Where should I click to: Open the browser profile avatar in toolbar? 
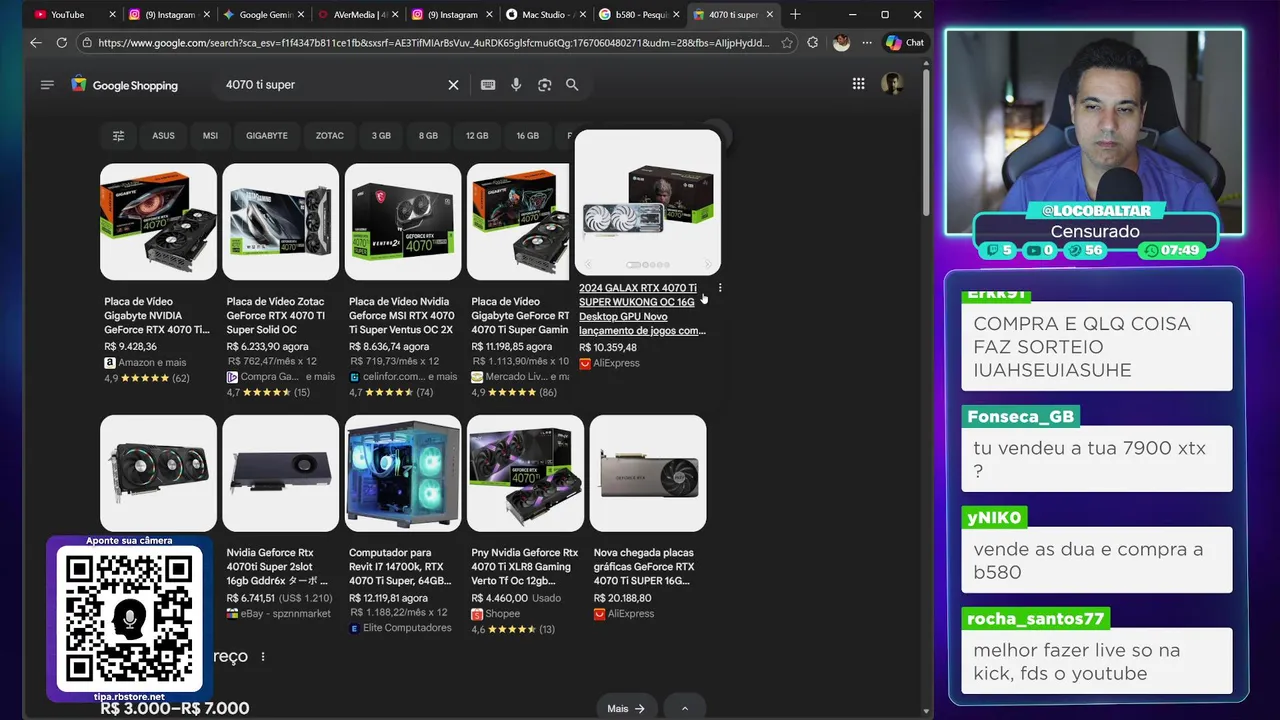click(841, 43)
